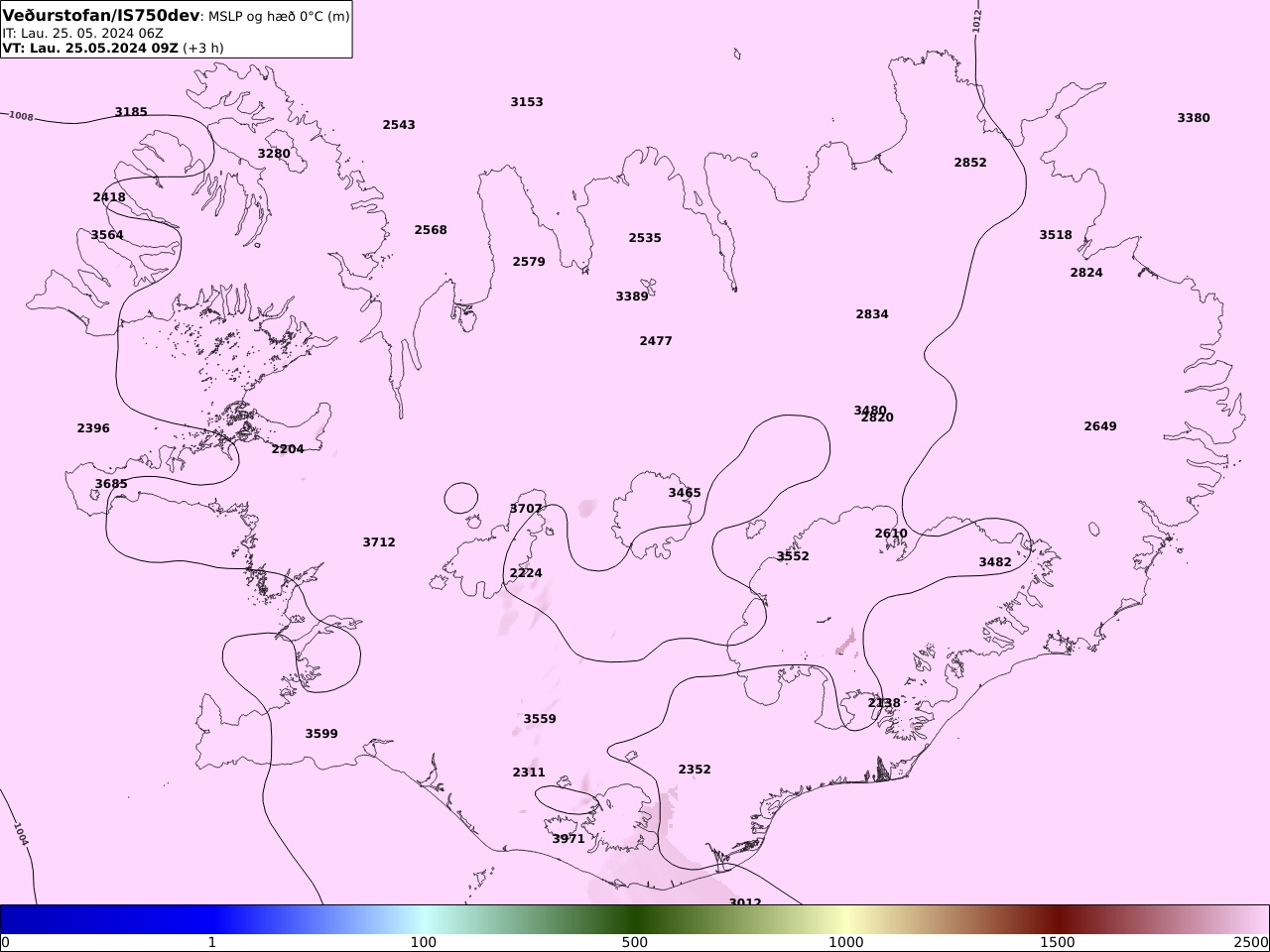
Task: Select the 3685 map value
Action: pyautogui.click(x=111, y=484)
